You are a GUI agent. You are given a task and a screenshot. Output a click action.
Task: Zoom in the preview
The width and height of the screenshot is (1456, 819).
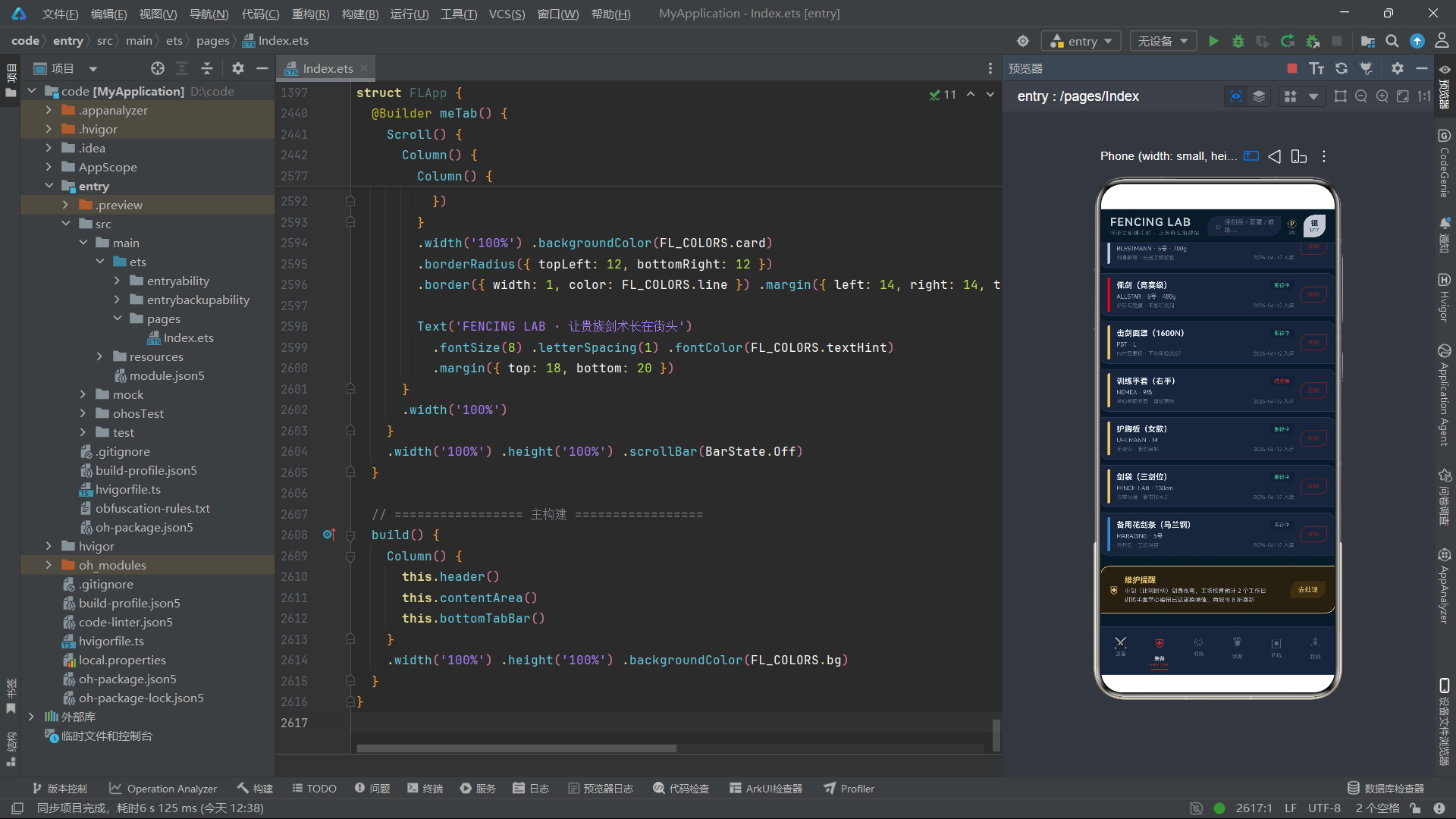1382,96
